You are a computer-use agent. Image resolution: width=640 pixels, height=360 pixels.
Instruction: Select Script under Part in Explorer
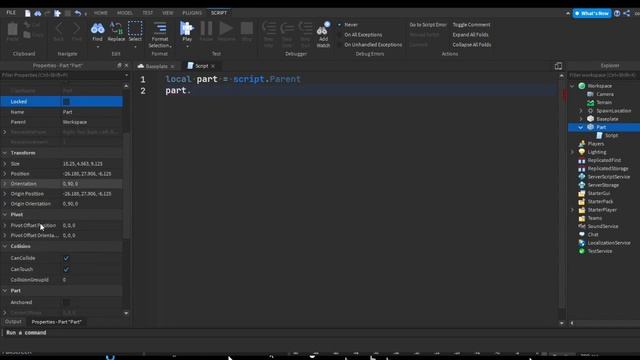coord(611,136)
